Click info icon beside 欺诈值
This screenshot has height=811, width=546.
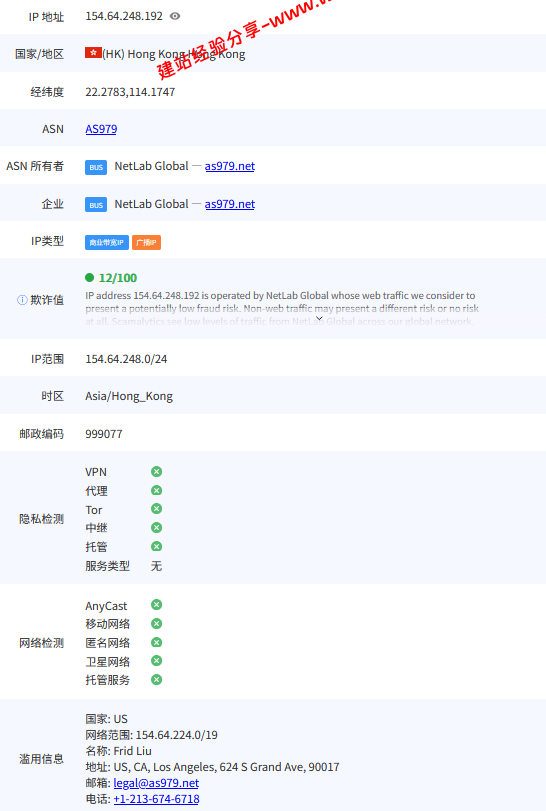point(22,300)
